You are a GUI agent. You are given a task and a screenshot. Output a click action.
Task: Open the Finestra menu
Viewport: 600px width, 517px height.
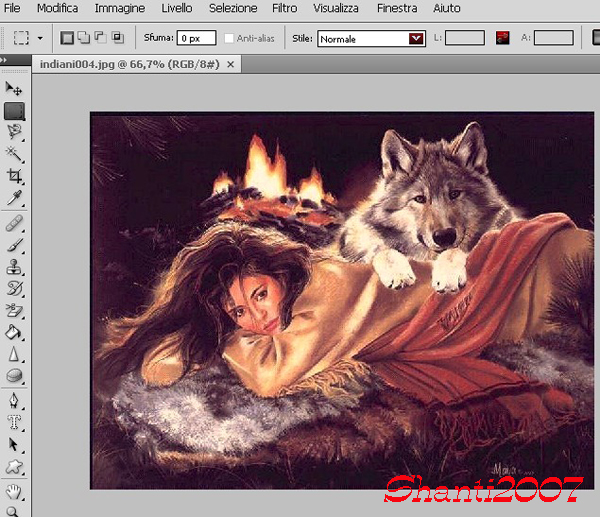pos(397,8)
